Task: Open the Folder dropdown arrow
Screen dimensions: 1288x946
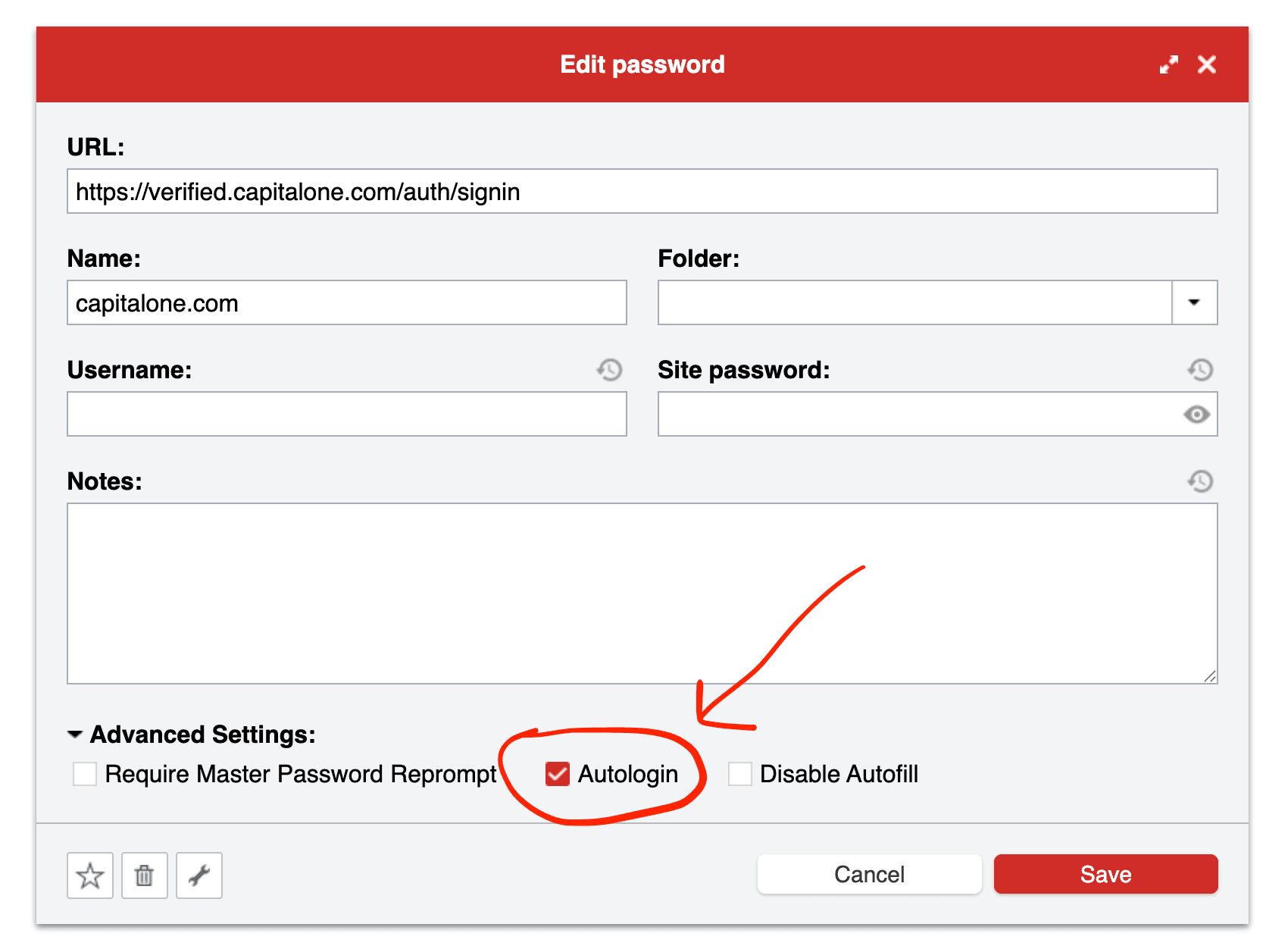Action: coord(1196,302)
